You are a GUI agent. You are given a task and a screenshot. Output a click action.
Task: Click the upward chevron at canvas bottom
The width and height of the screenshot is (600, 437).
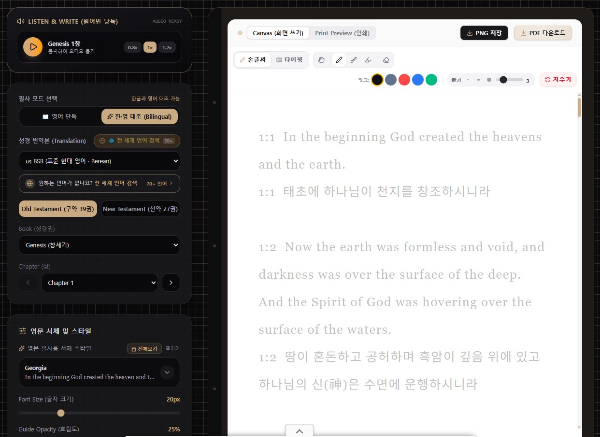pos(299,431)
